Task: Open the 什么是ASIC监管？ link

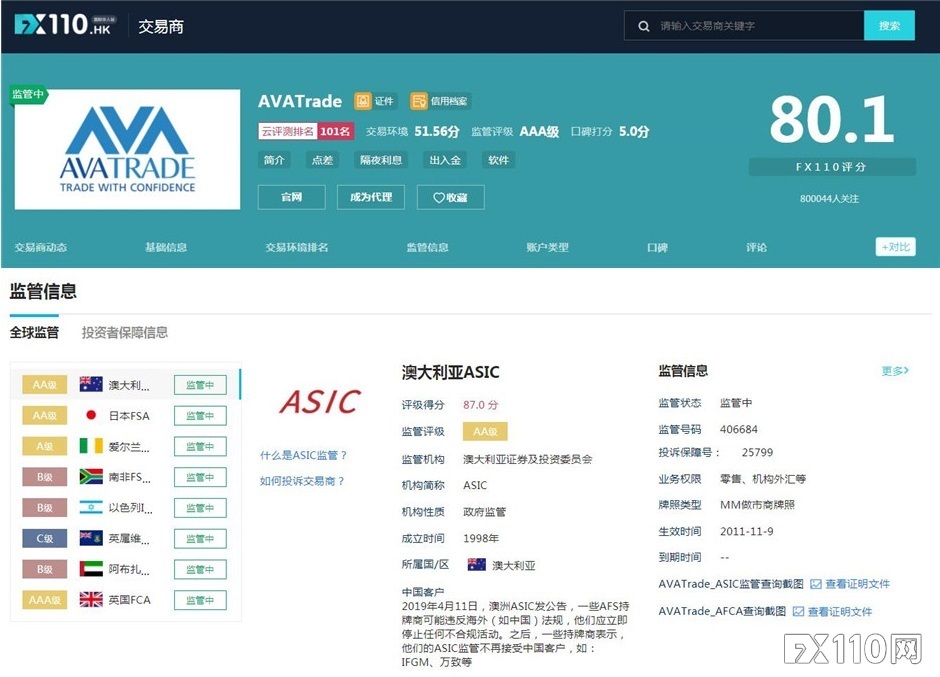Action: [x=304, y=455]
